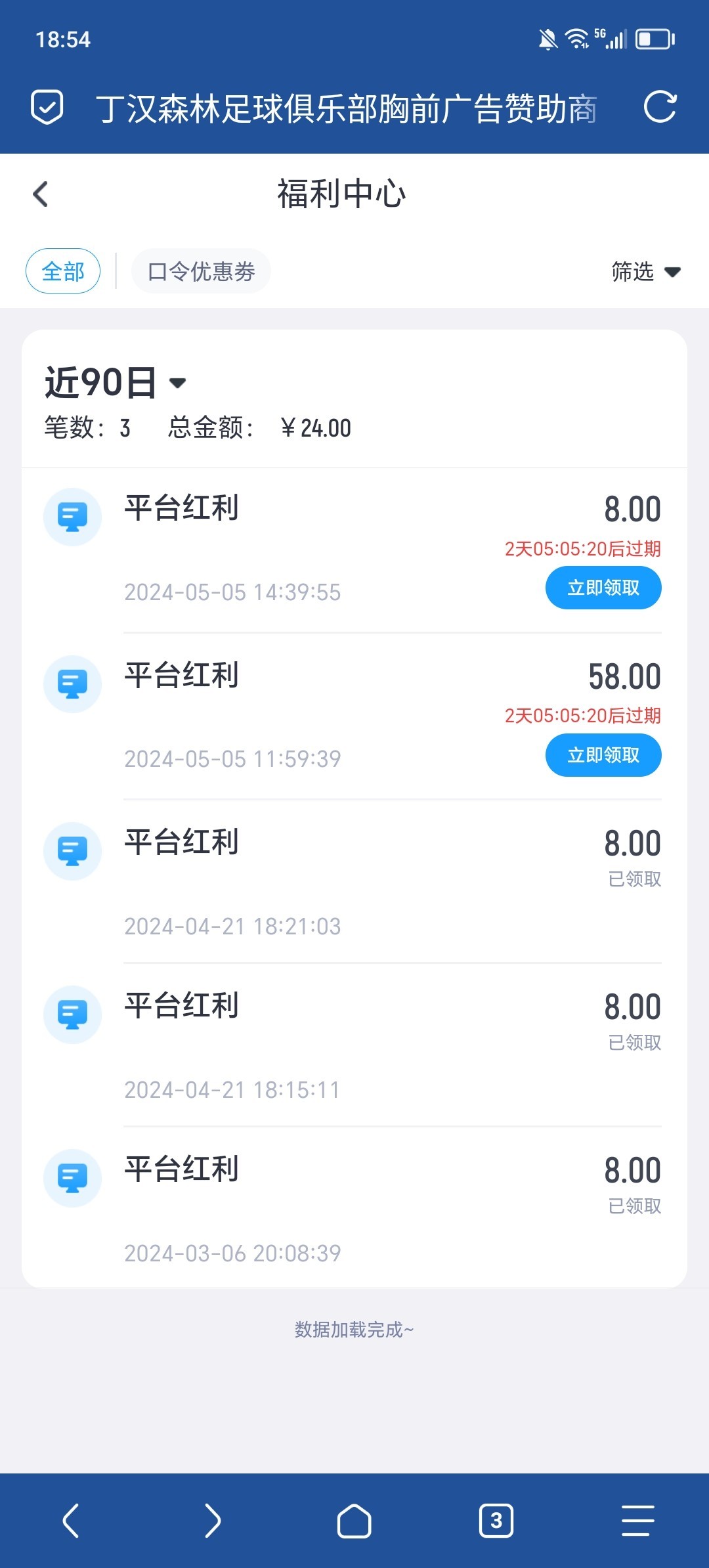Tap the page title 丁汉森林足球俱乐部胸前广告赞助商
The height and width of the screenshot is (1568, 709).
347,108
